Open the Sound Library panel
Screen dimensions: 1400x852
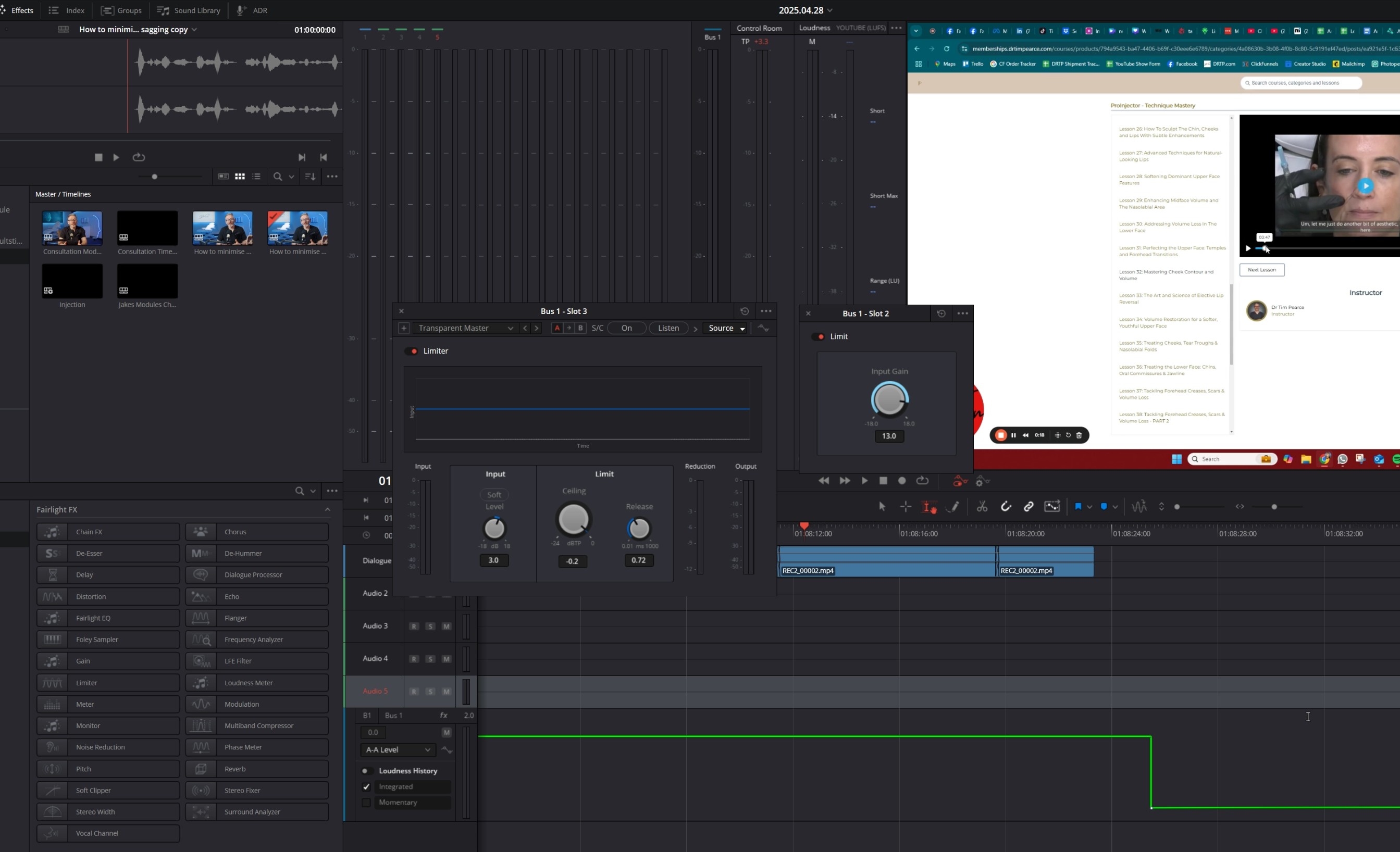pyautogui.click(x=189, y=10)
